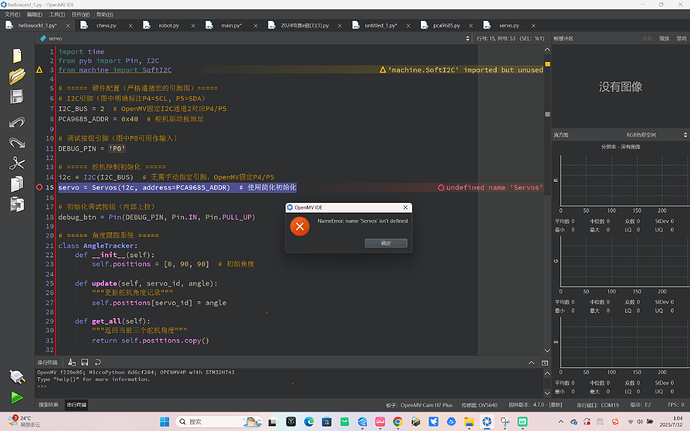
Task: Click the SoftI2C imported but unused warning
Action: coord(461,70)
